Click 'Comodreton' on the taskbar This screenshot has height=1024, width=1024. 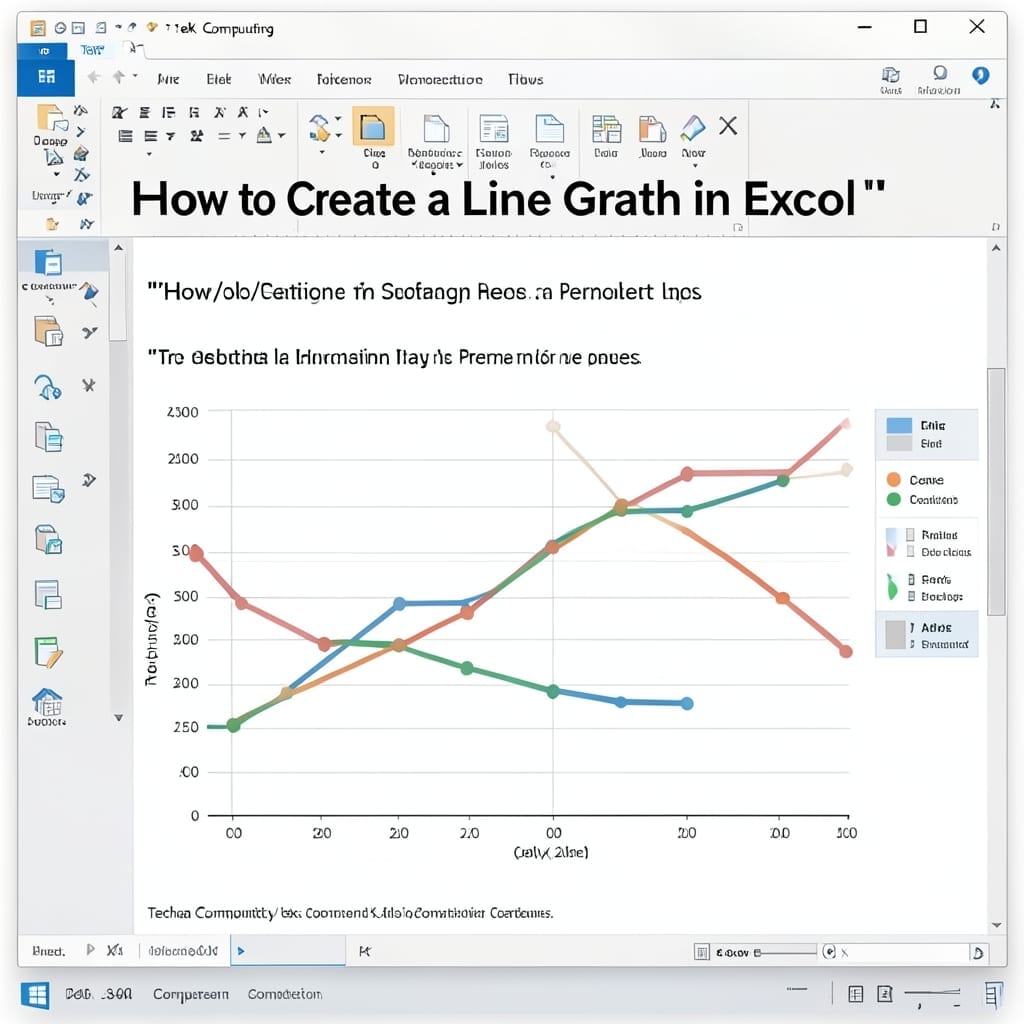click(x=285, y=994)
